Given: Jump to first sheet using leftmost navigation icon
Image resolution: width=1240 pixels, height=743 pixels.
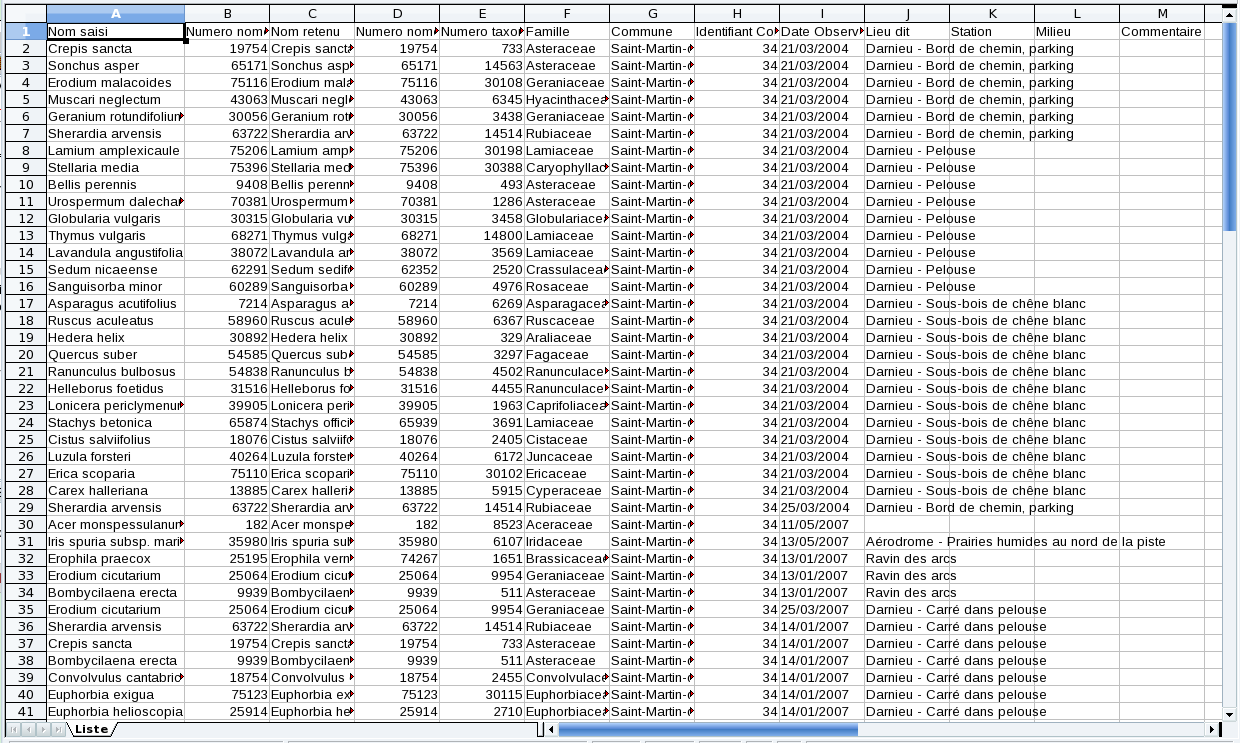Looking at the screenshot, I should point(14,729).
